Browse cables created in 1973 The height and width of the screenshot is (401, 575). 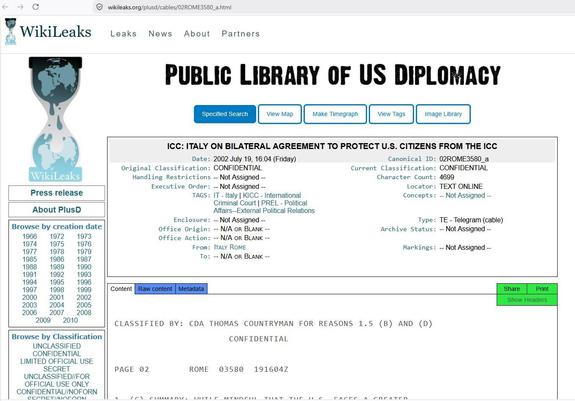pos(84,236)
